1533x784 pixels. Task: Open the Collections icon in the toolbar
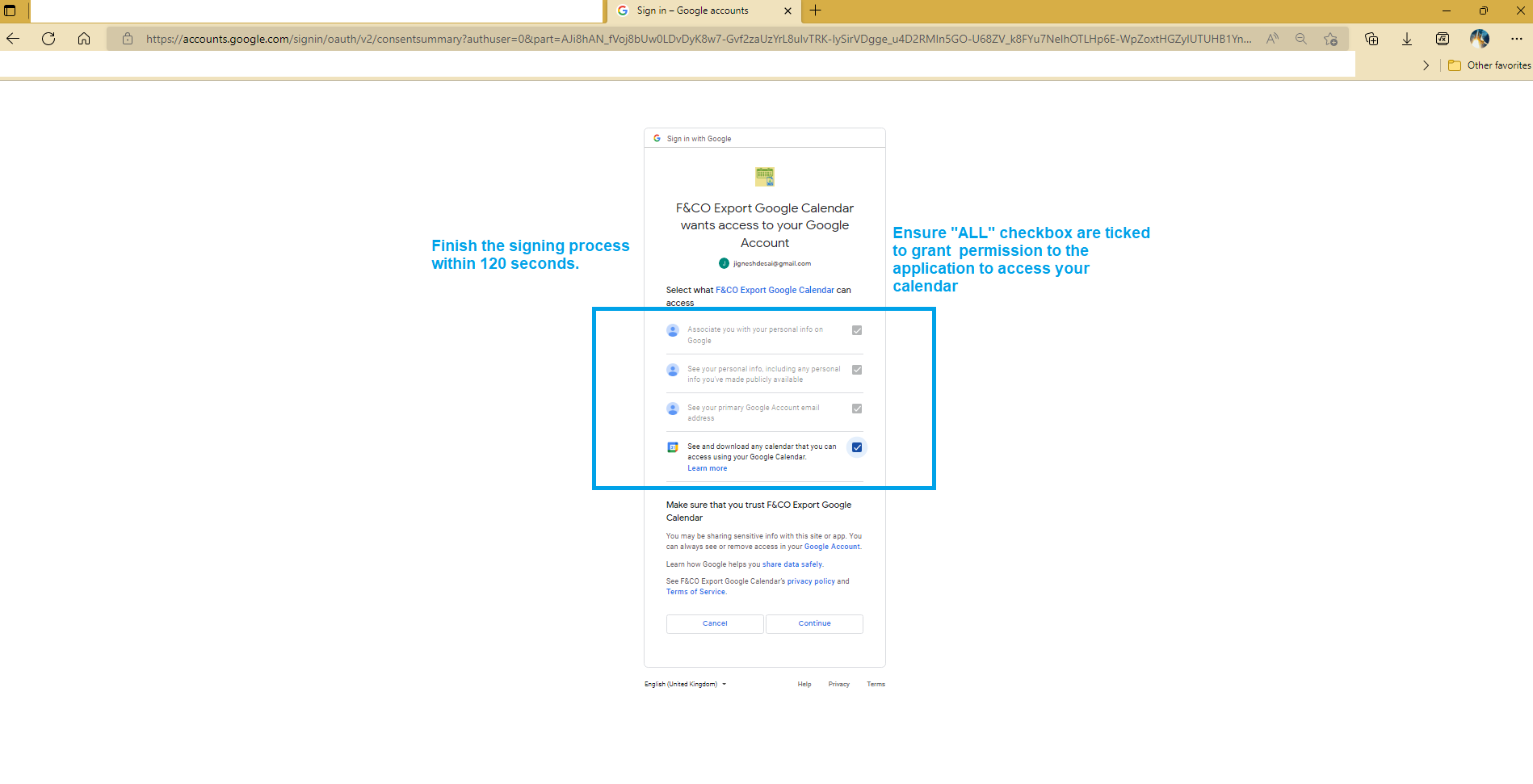1371,39
